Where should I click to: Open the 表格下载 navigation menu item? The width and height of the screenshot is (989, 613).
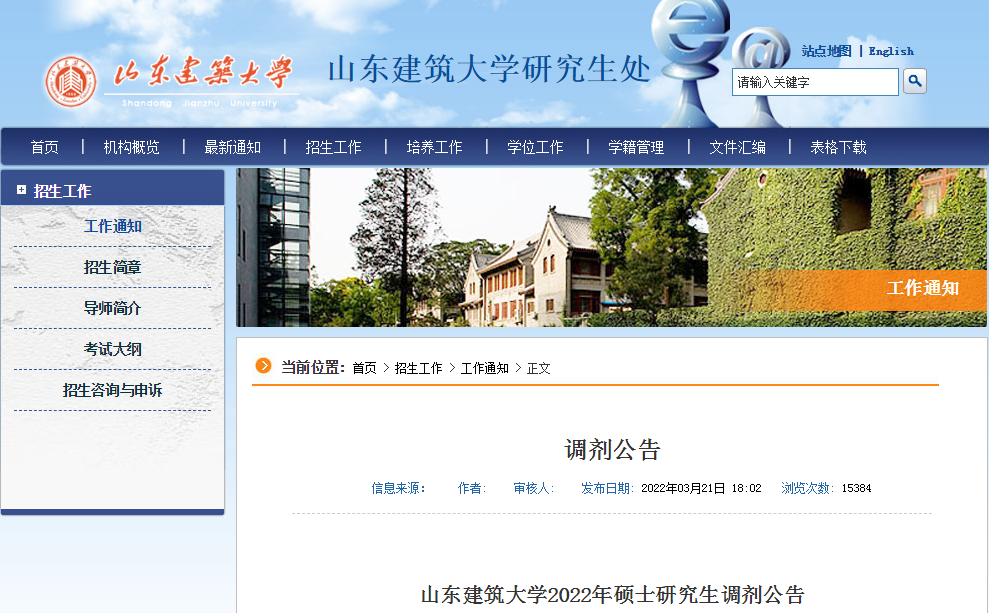838,147
